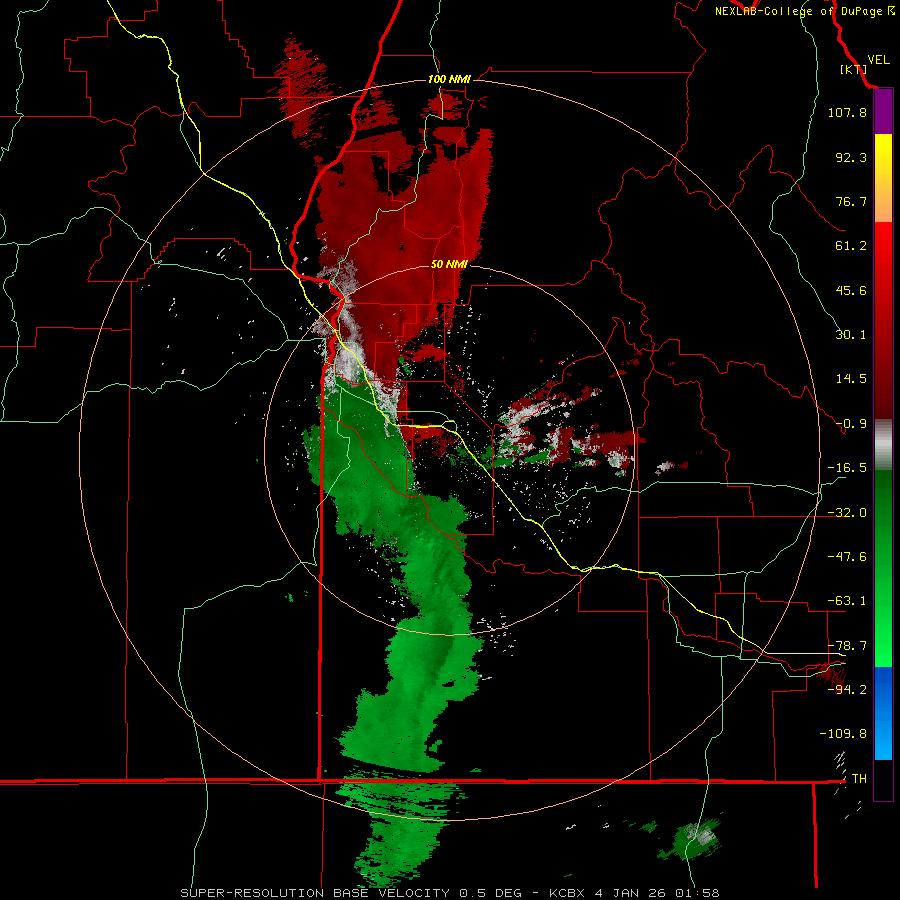Click the 100 NMI range ring label
900x900 pixels.
pyautogui.click(x=449, y=79)
